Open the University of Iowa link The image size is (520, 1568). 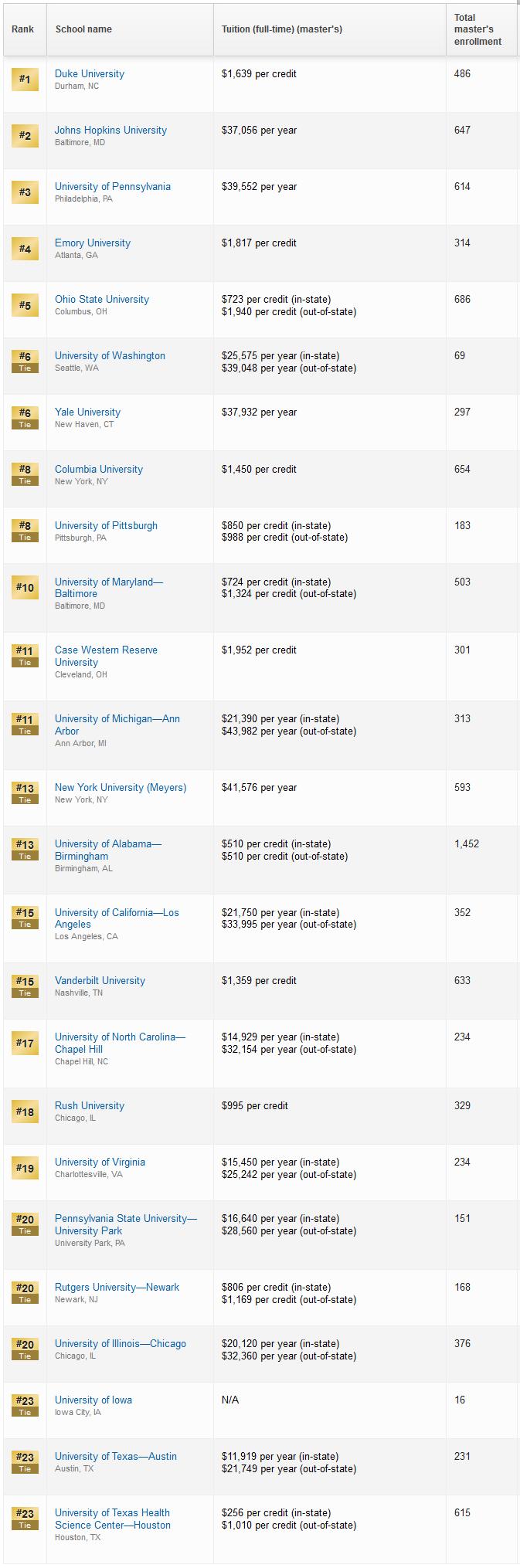93,1400
